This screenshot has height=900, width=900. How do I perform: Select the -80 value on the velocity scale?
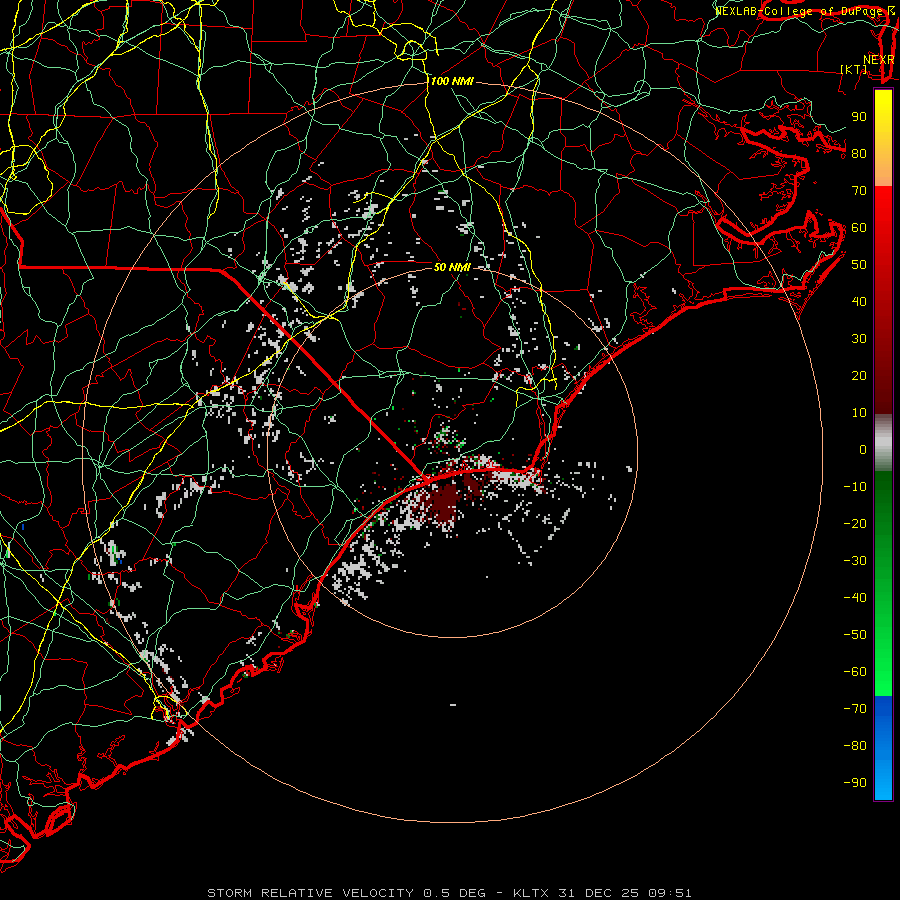(x=855, y=746)
